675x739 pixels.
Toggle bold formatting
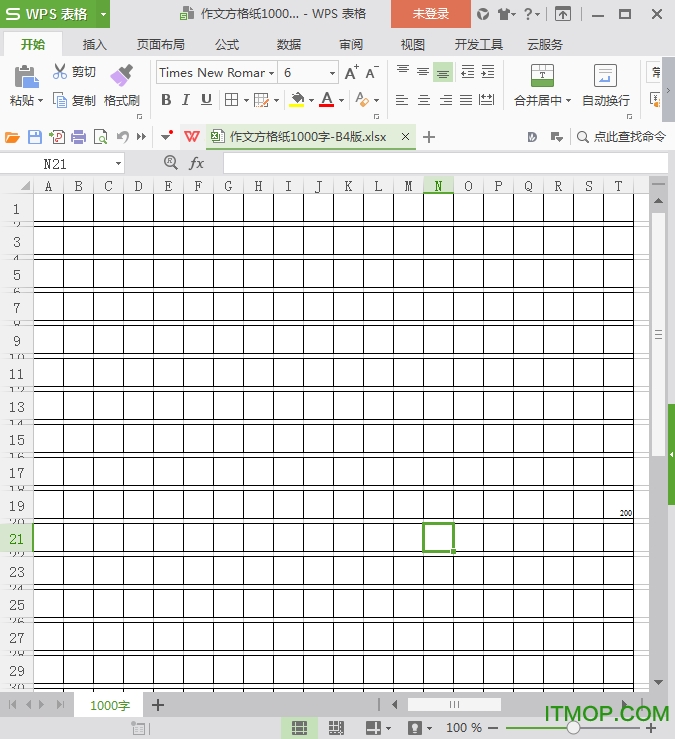coord(166,100)
